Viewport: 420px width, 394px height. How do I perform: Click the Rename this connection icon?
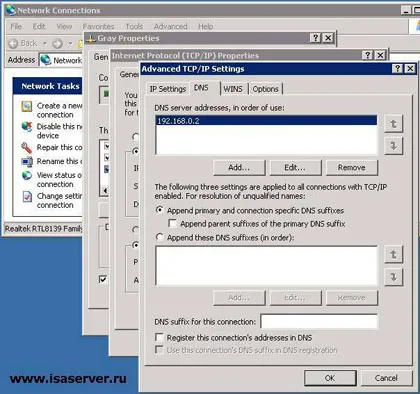[27, 161]
